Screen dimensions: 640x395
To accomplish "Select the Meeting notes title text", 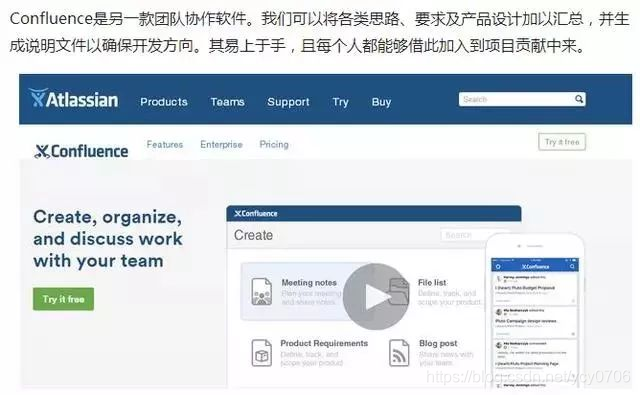I will 309,282.
